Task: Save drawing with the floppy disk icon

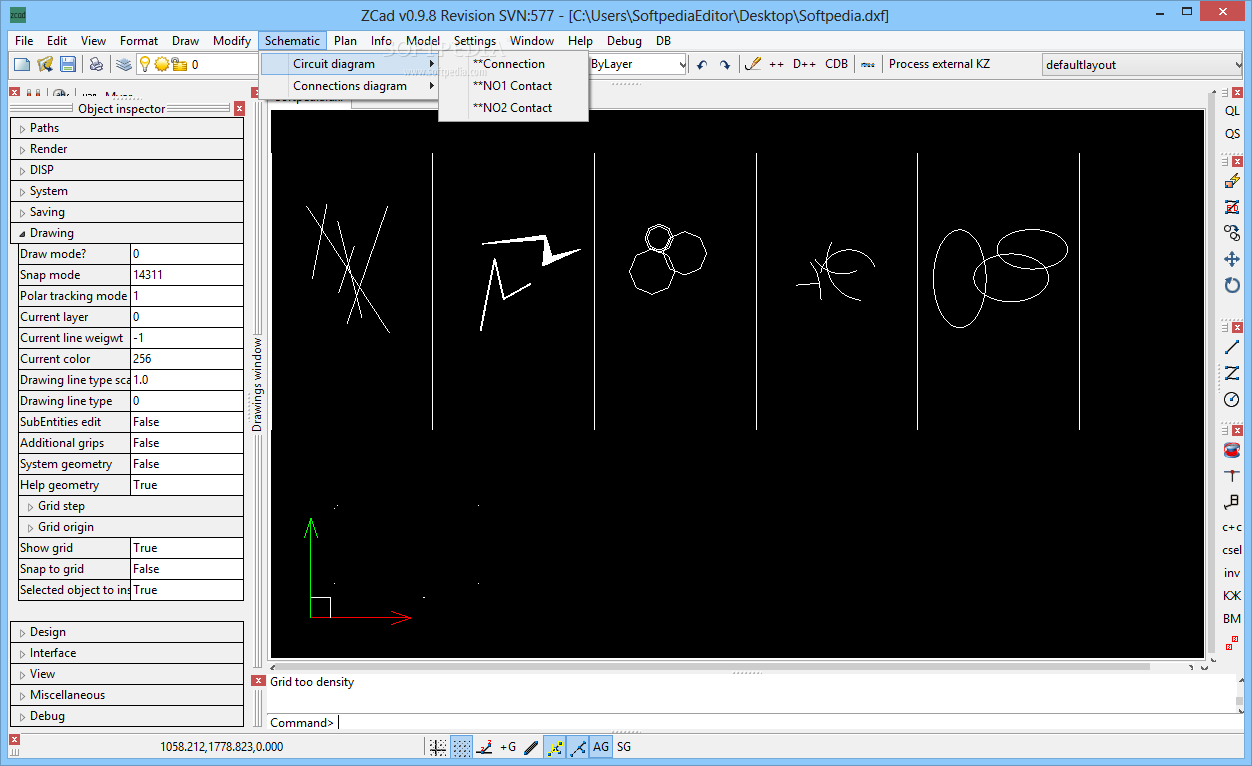Action: tap(68, 64)
